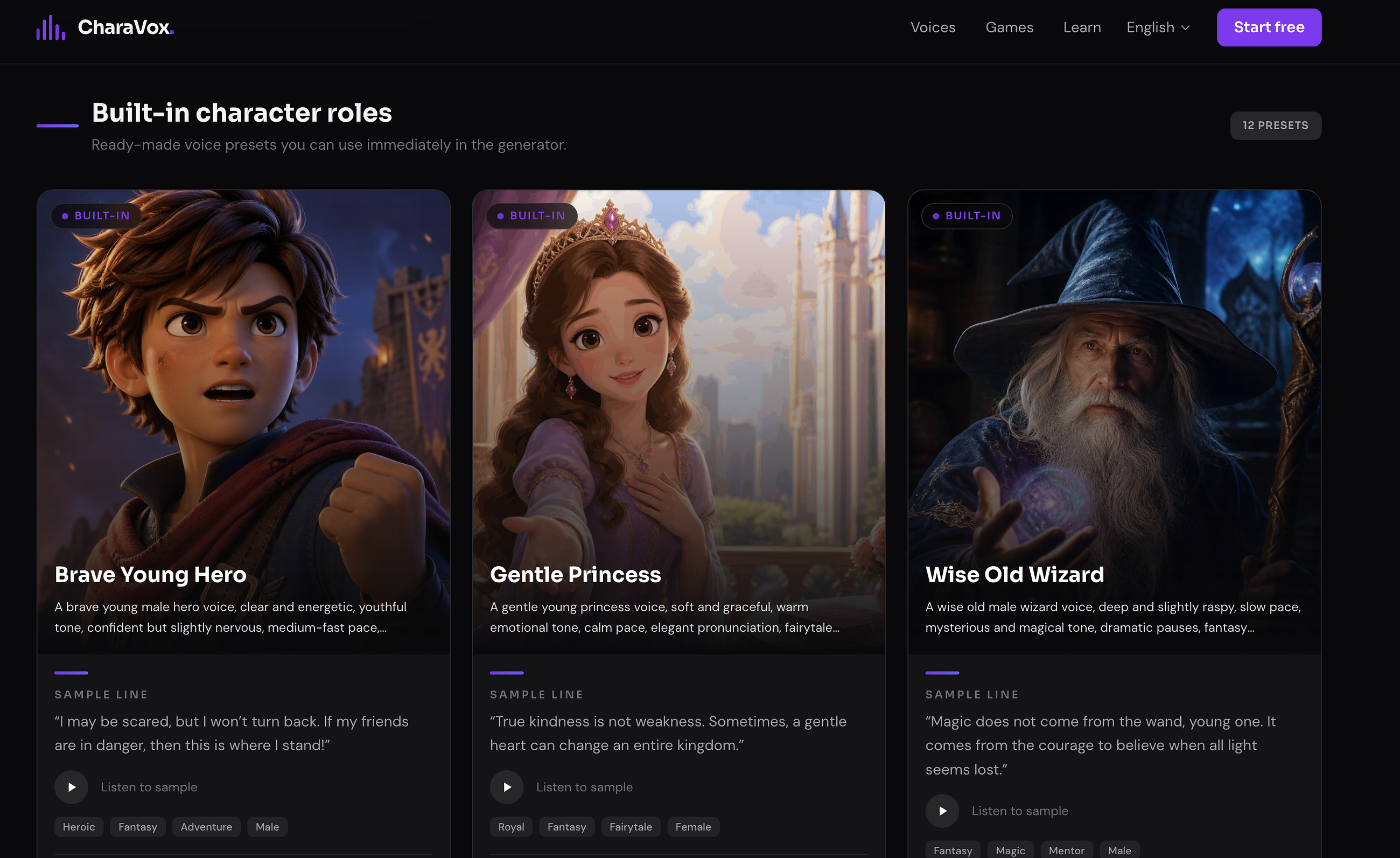Click the Wise Old Wizard title
Image resolution: width=1400 pixels, height=858 pixels.
pyautogui.click(x=1015, y=575)
